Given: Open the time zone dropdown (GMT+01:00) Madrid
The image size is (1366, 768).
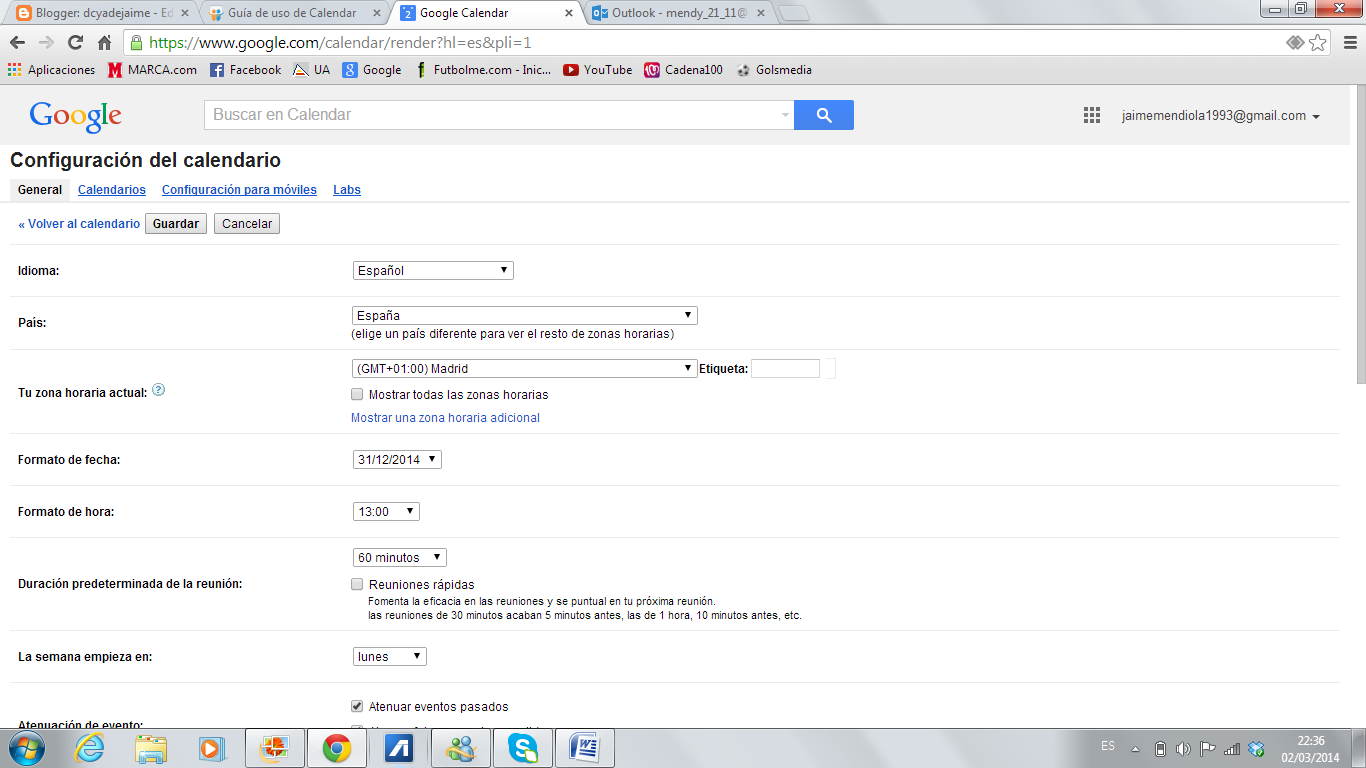Looking at the screenshot, I should 525,368.
